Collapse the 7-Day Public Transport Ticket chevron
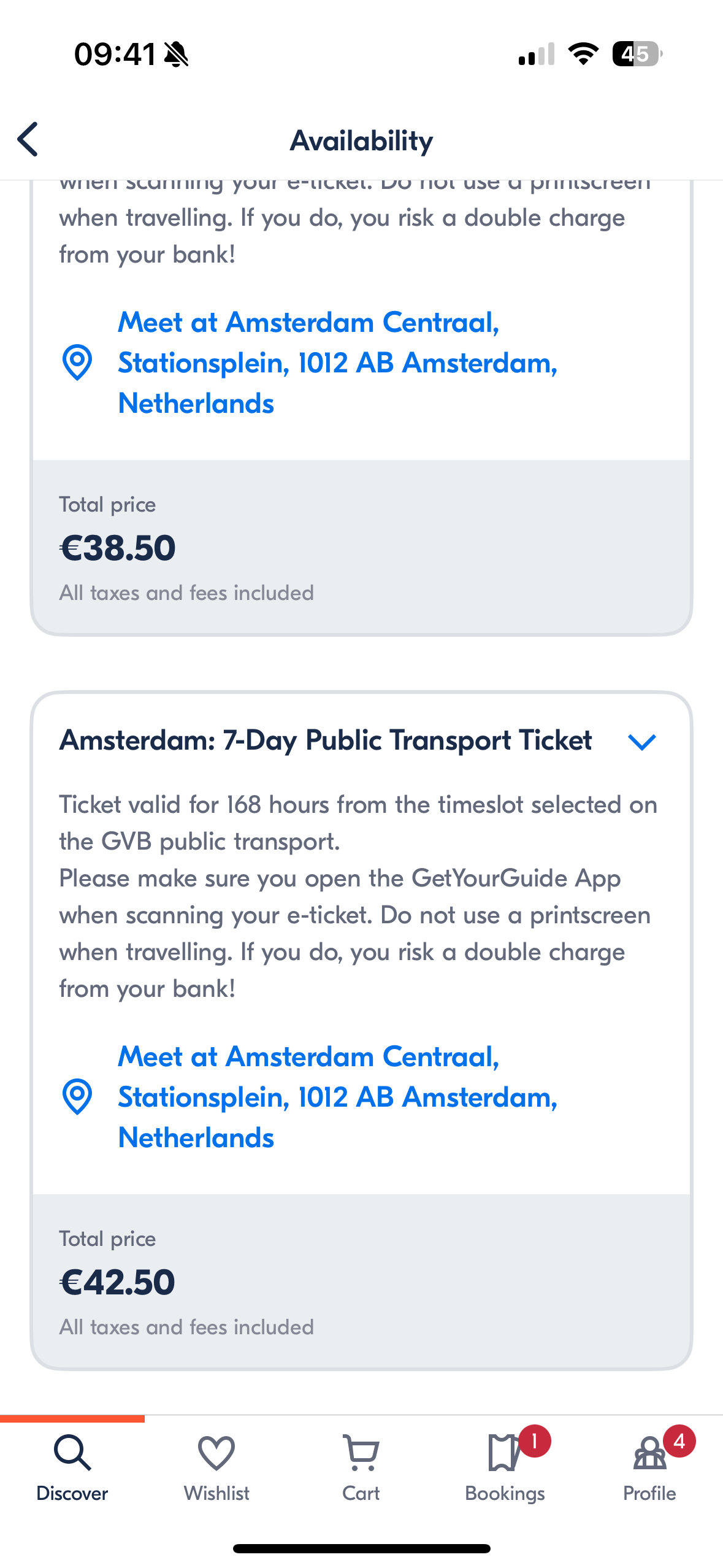 pos(642,742)
